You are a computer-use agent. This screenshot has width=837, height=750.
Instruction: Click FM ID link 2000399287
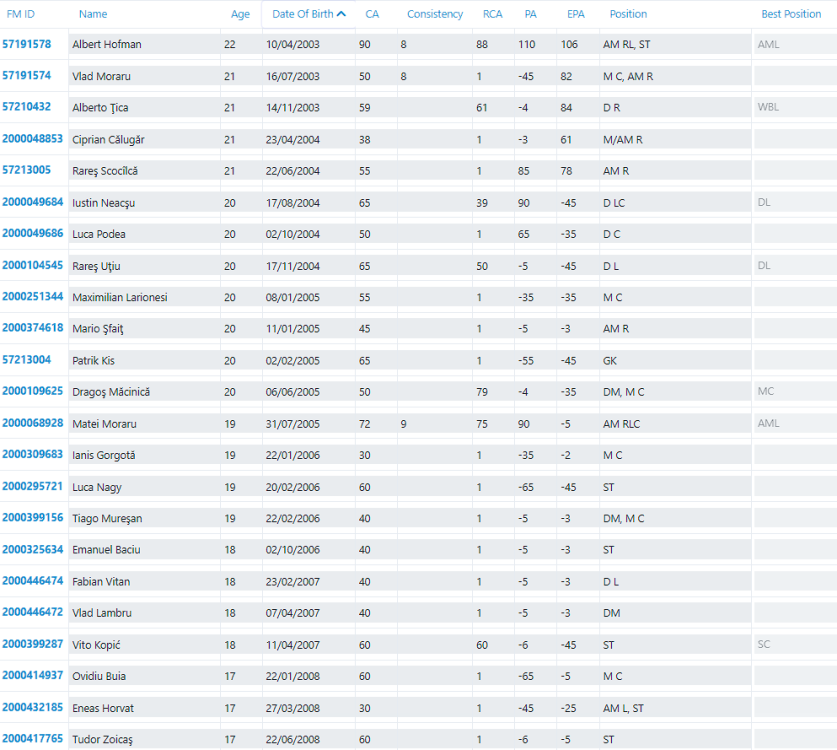click(32, 644)
